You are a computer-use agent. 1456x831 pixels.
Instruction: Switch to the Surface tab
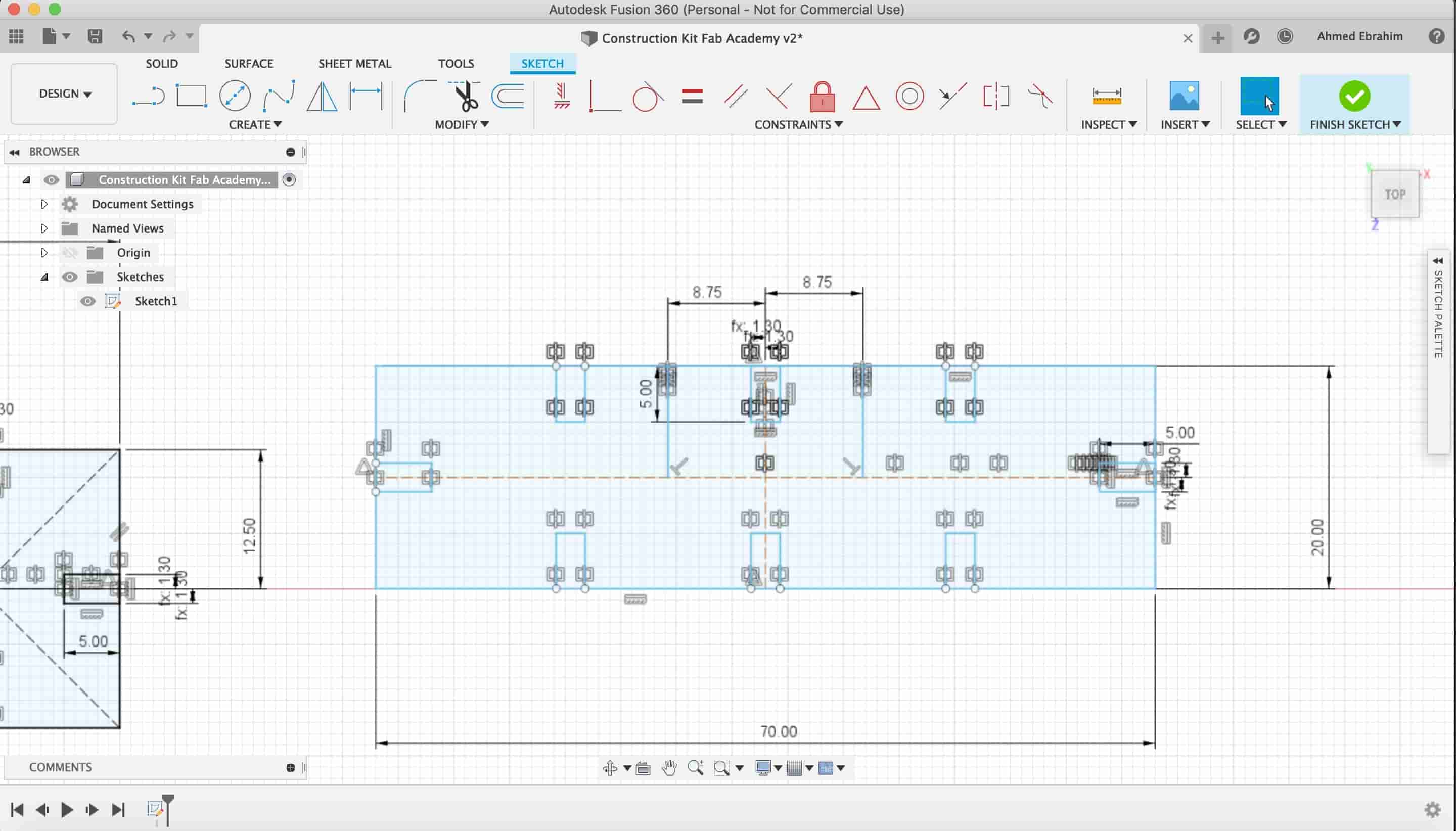249,63
